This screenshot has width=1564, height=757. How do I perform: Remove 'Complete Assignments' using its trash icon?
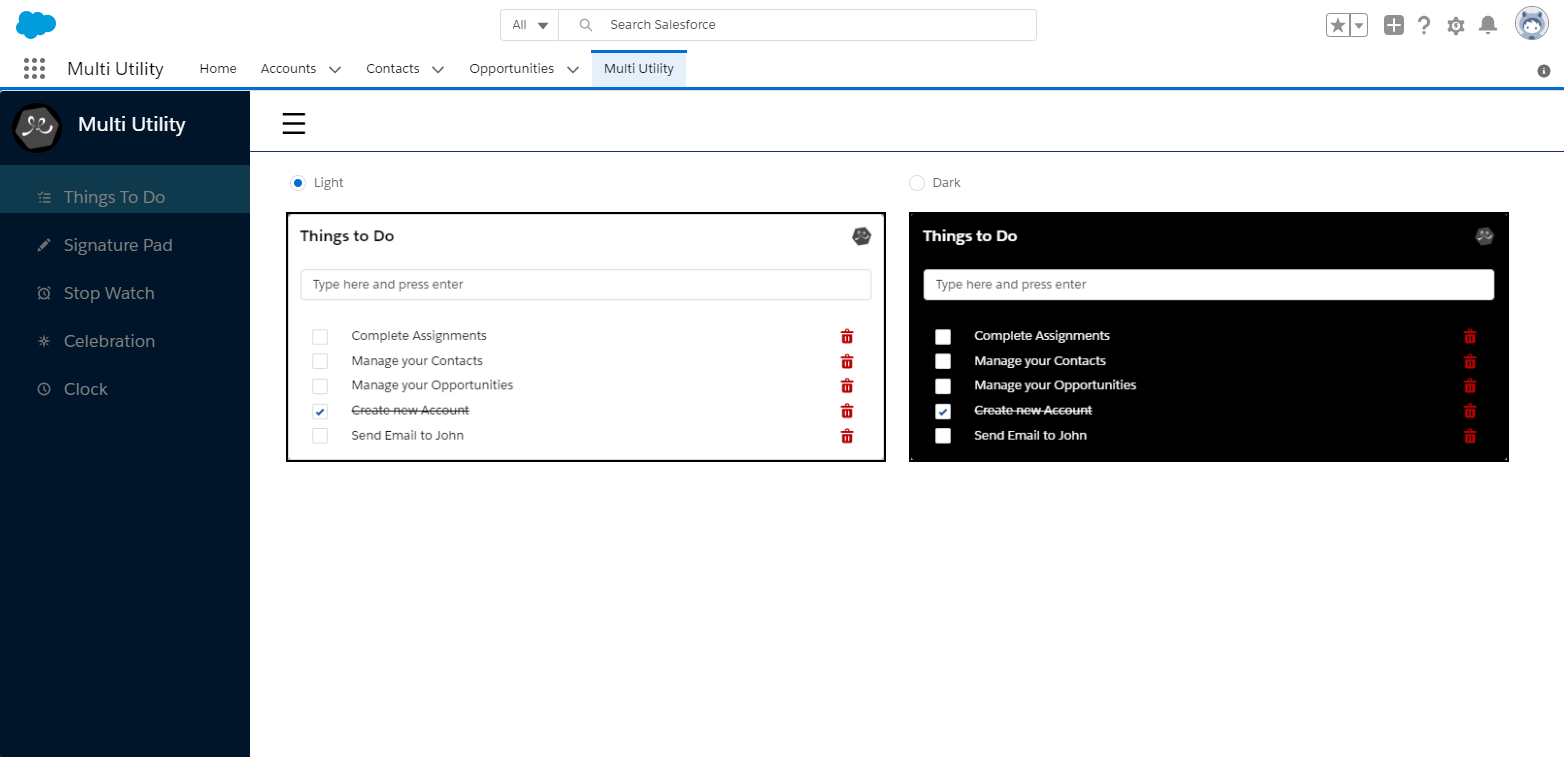tap(846, 336)
